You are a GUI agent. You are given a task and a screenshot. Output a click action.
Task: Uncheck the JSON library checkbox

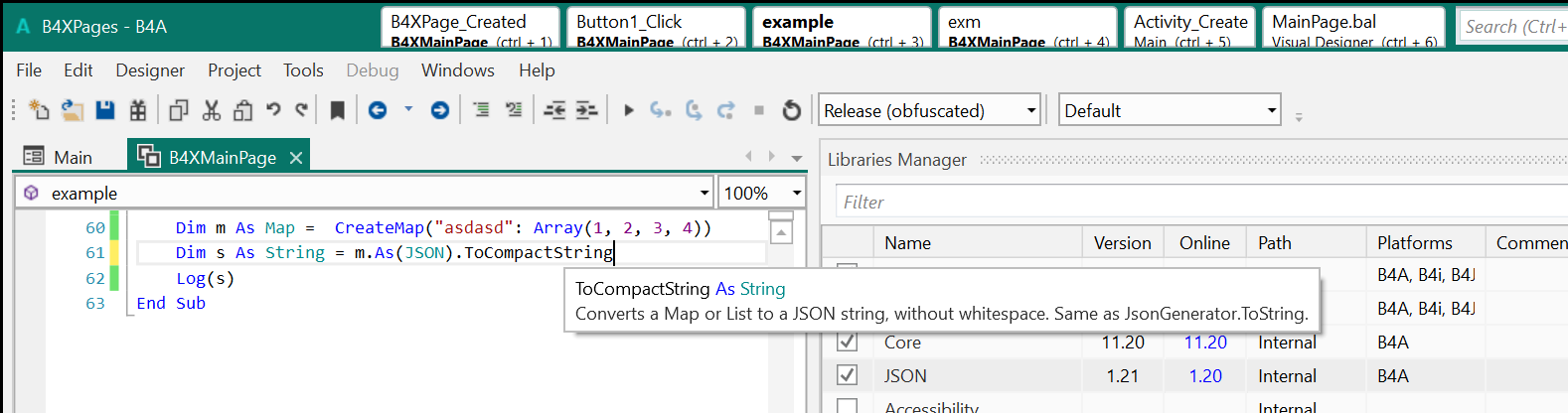847,375
